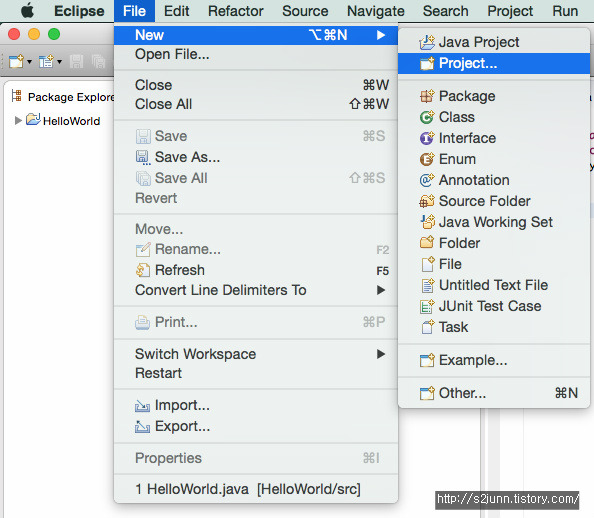
Task: Click the HelloWorld project folder icon
Action: [33, 120]
